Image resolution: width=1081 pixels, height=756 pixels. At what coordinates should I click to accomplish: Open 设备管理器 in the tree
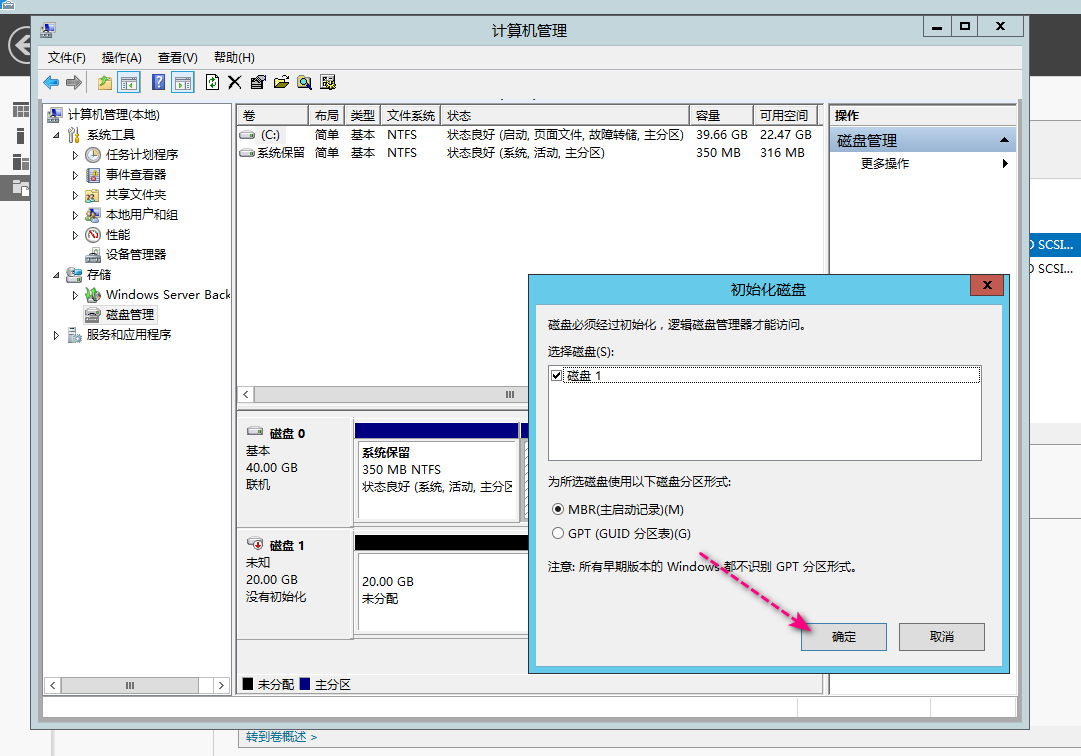(x=136, y=255)
